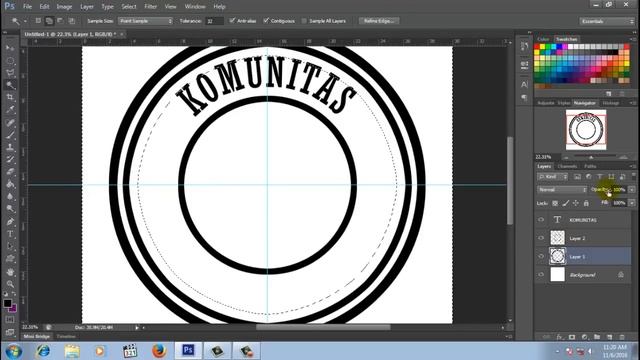Select the Healing Brush tool

point(10,123)
